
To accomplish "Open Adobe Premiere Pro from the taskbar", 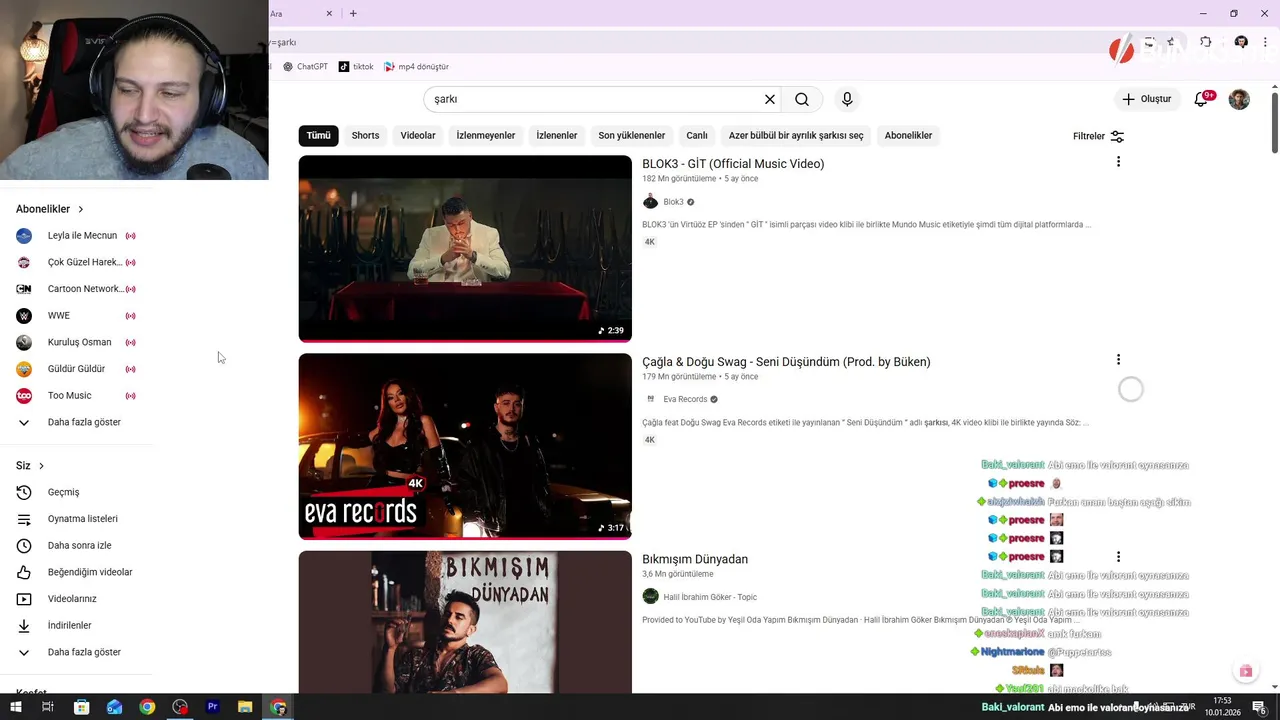I will point(212,707).
